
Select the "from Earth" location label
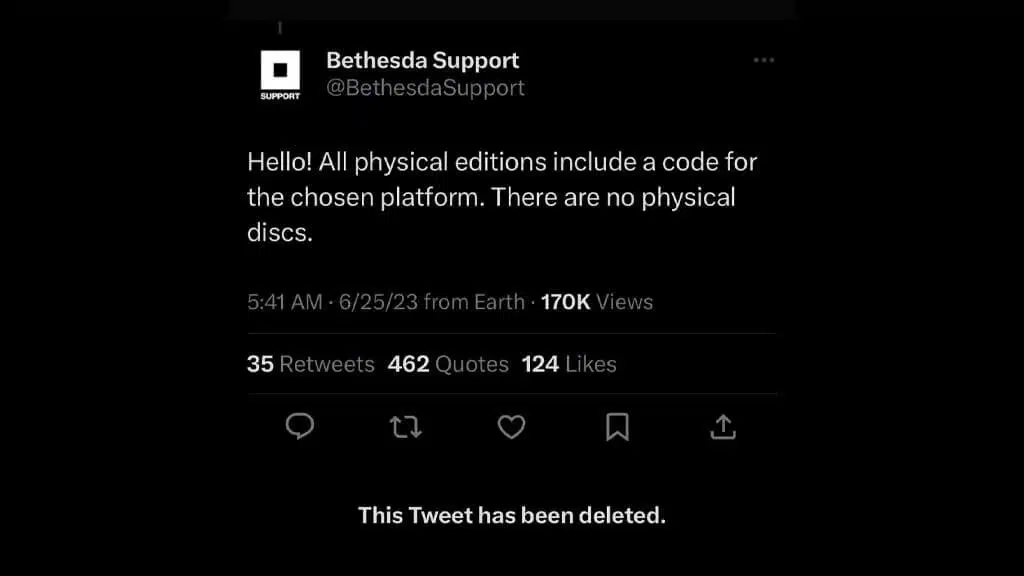[474, 302]
